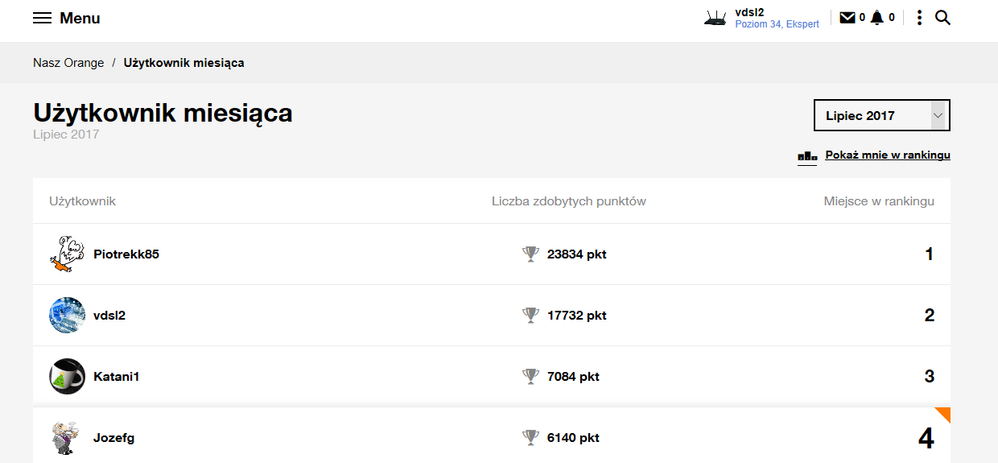Click Pokaż mnie w rankingu link
Screen dimensions: 998x463
click(887, 155)
